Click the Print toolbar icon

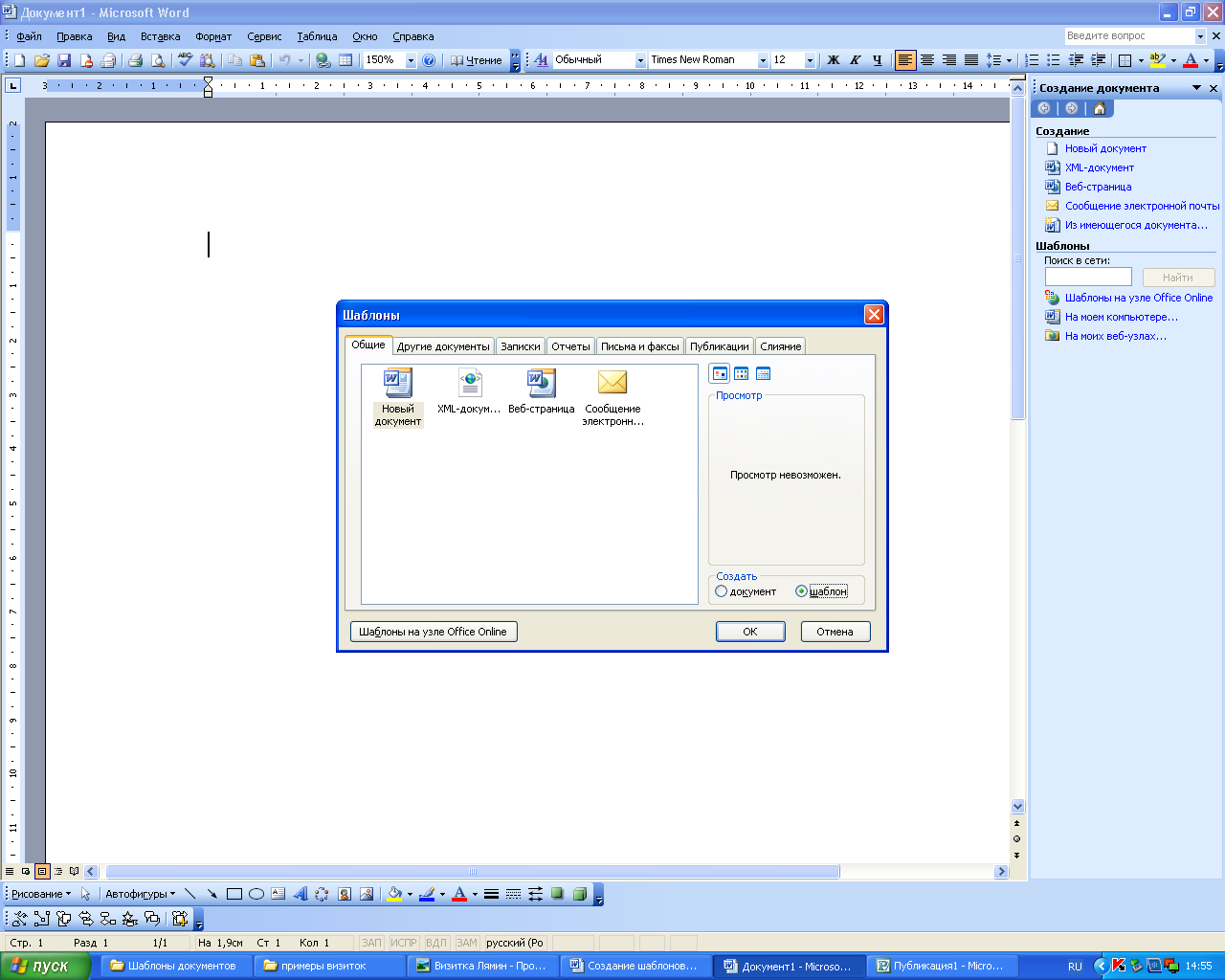pyautogui.click(x=135, y=60)
